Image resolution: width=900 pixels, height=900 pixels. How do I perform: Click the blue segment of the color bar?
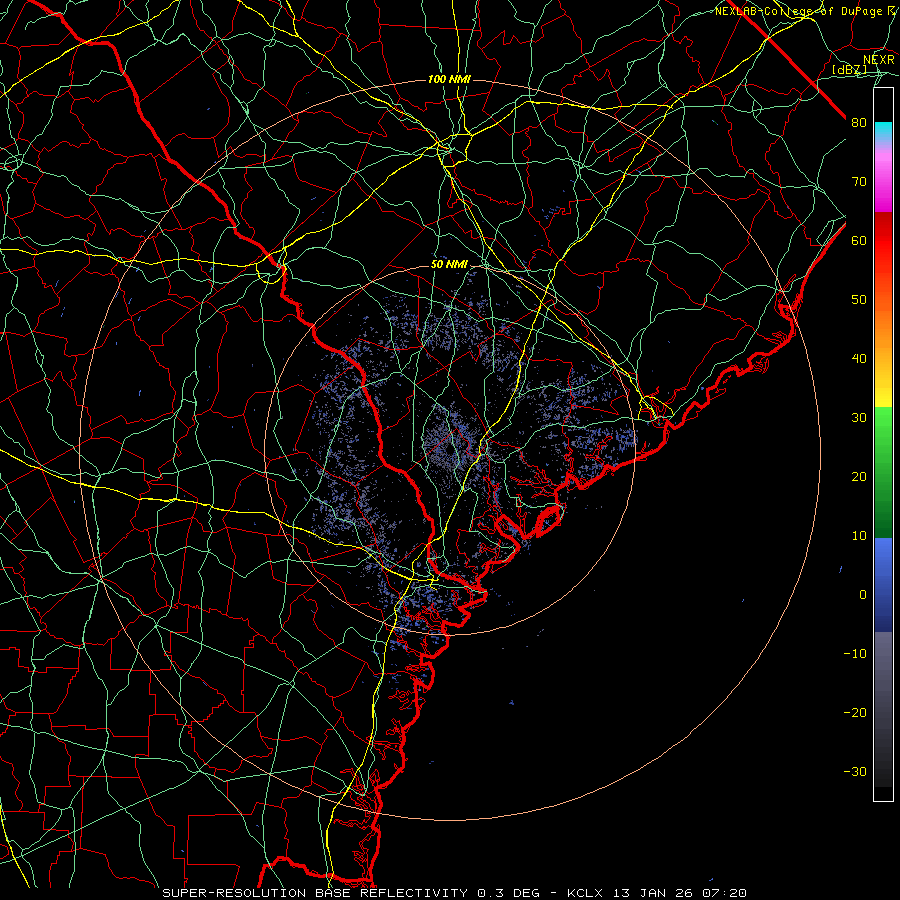click(883, 585)
